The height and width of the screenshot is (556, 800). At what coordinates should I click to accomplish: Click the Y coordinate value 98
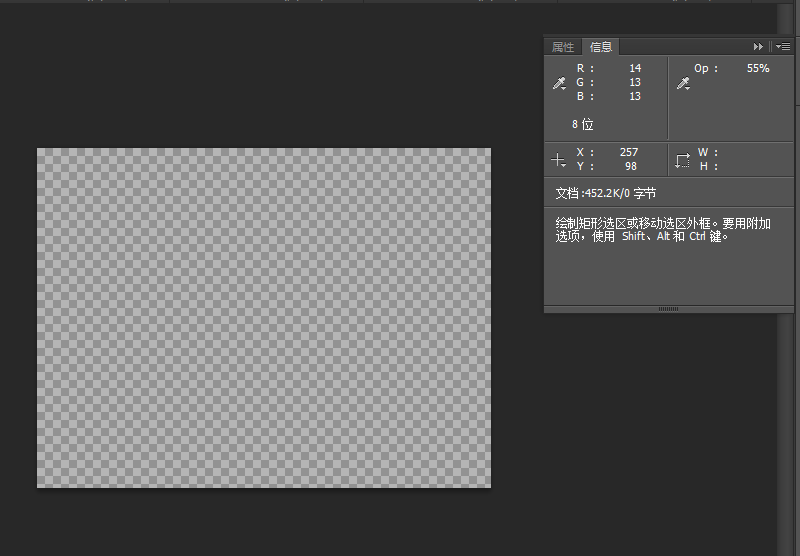tap(631, 166)
